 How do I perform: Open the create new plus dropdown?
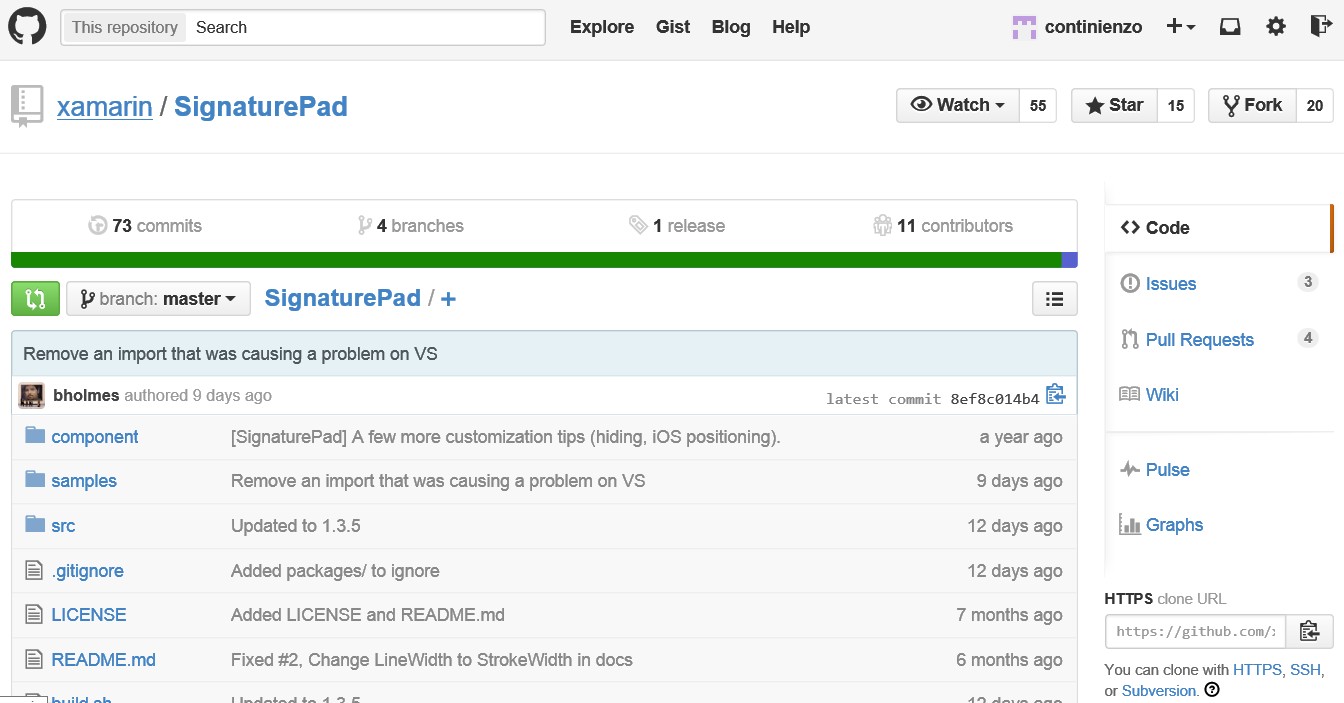1181,27
